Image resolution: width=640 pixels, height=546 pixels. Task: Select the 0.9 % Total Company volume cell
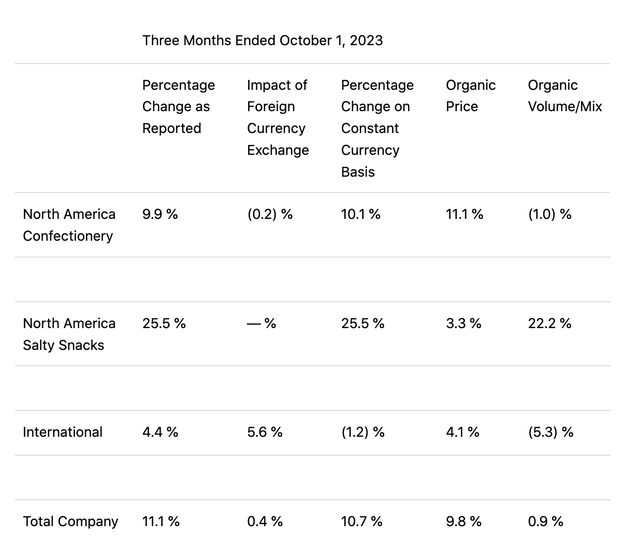click(546, 521)
